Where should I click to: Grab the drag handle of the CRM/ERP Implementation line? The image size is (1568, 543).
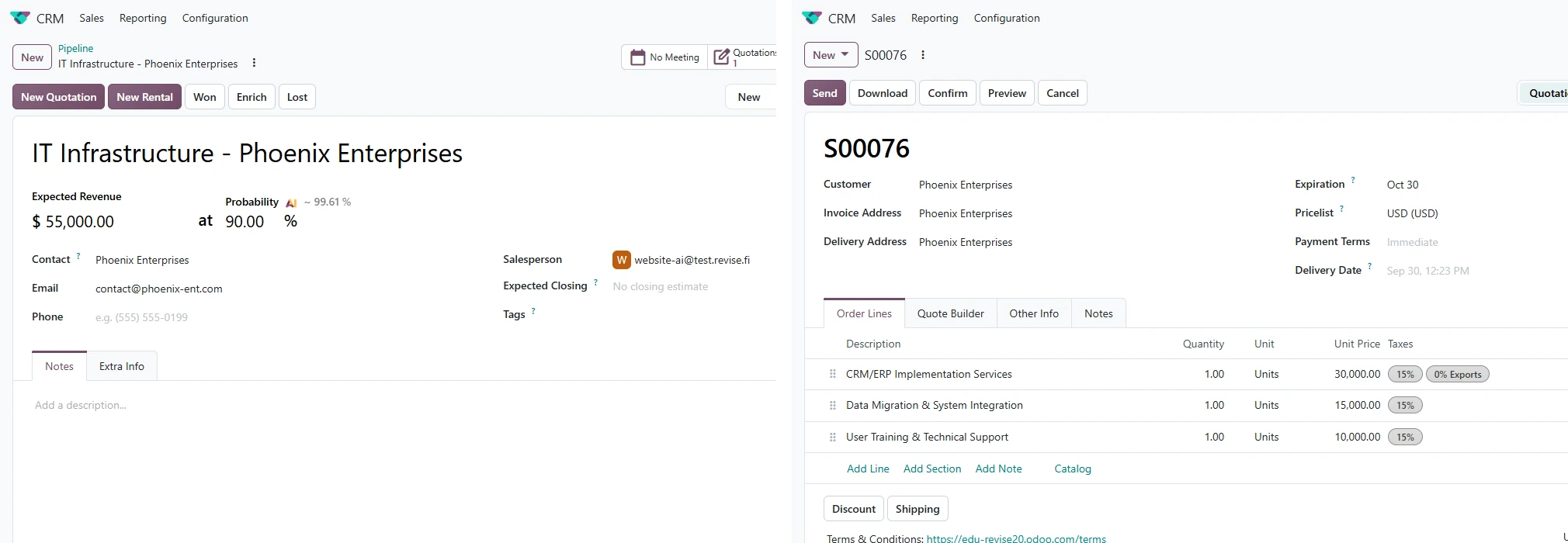(x=833, y=374)
